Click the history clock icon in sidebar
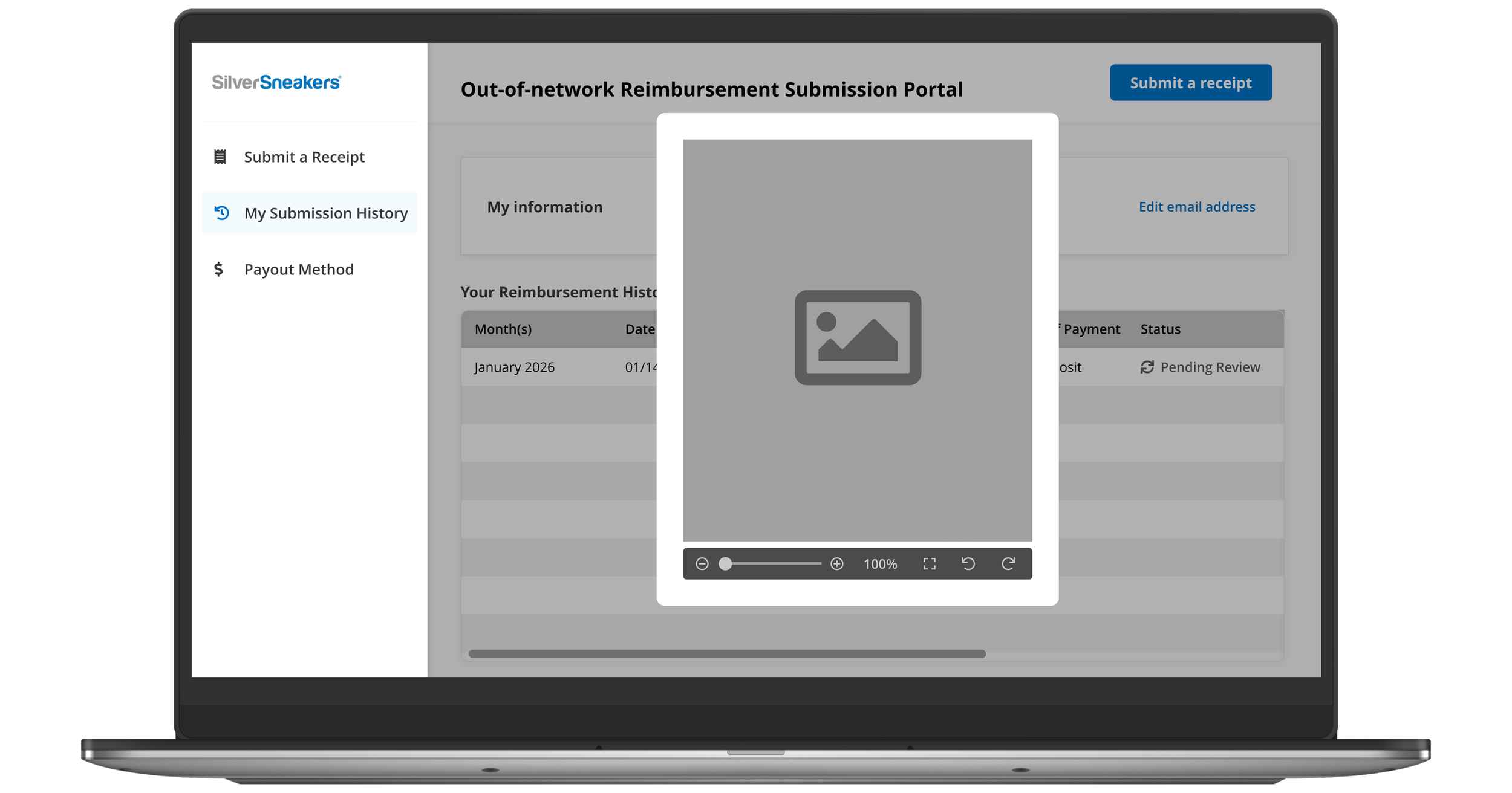Image resolution: width=1512 pixels, height=793 pixels. [x=222, y=213]
